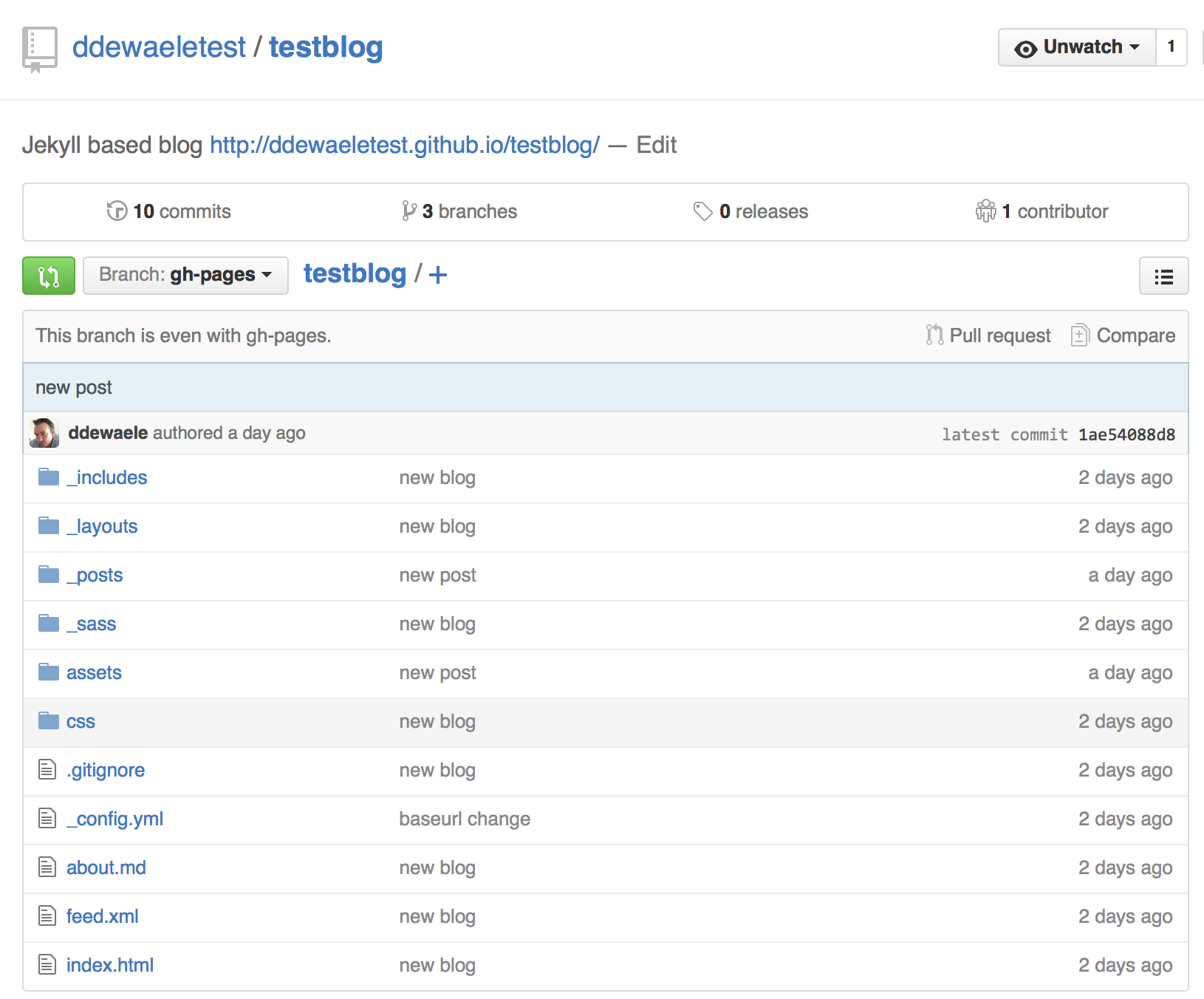Click the _includes folder icon
Screen dimensions: 1204x999
tap(49, 477)
